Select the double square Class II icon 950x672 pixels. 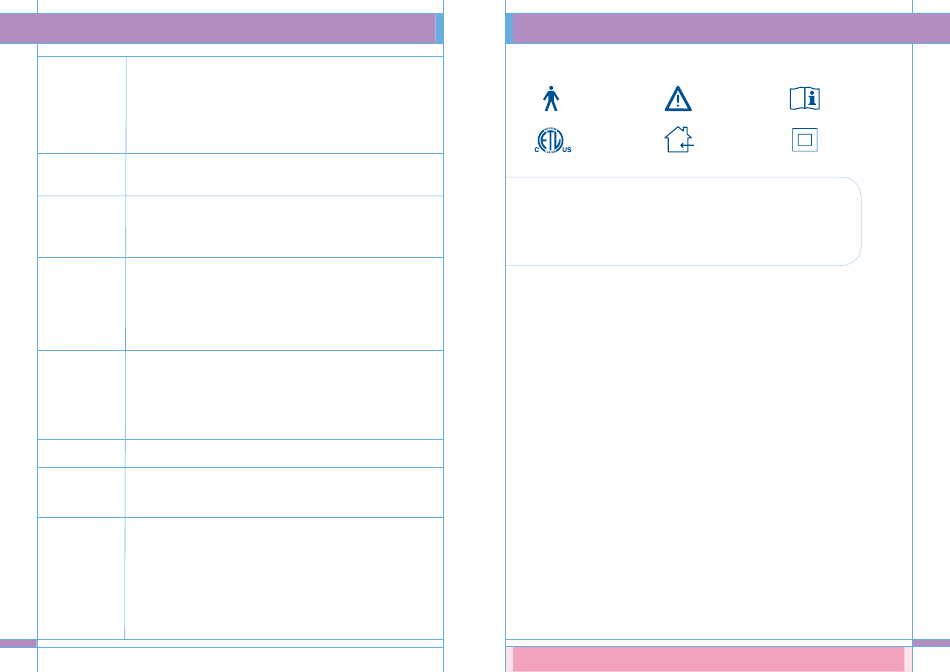pos(805,140)
